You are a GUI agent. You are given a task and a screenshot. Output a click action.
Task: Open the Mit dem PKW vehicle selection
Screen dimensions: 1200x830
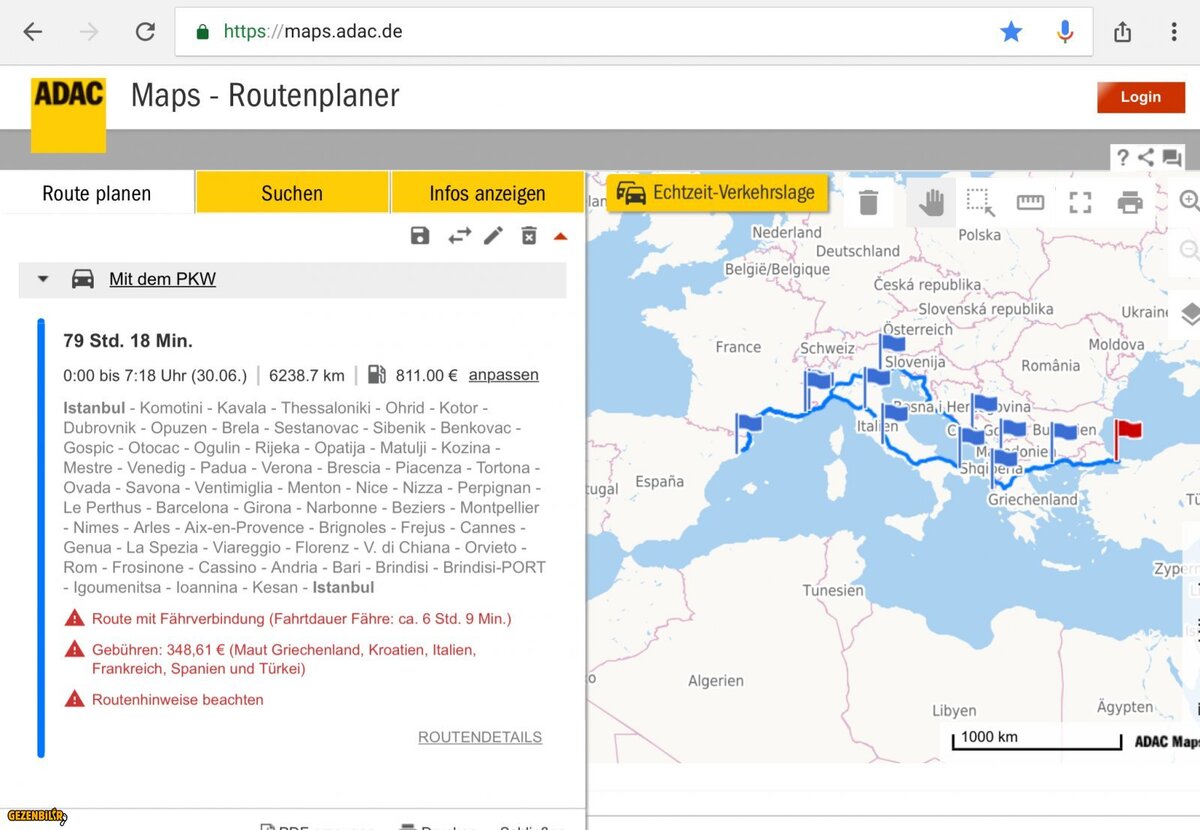coord(162,279)
